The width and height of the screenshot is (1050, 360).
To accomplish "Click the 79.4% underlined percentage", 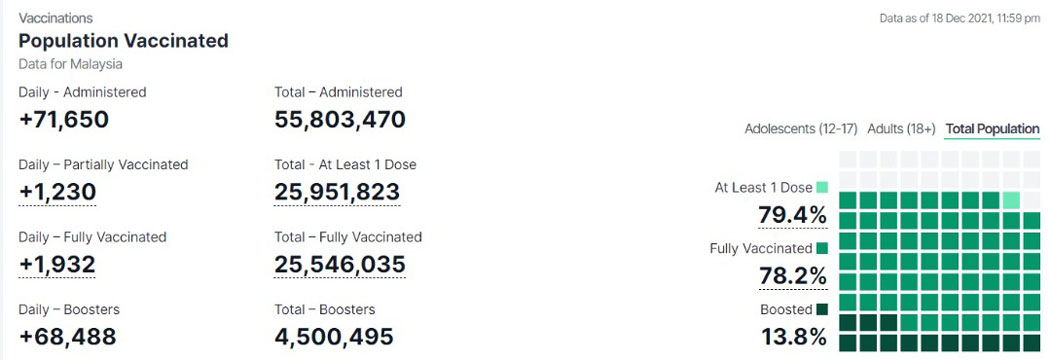I will [792, 215].
